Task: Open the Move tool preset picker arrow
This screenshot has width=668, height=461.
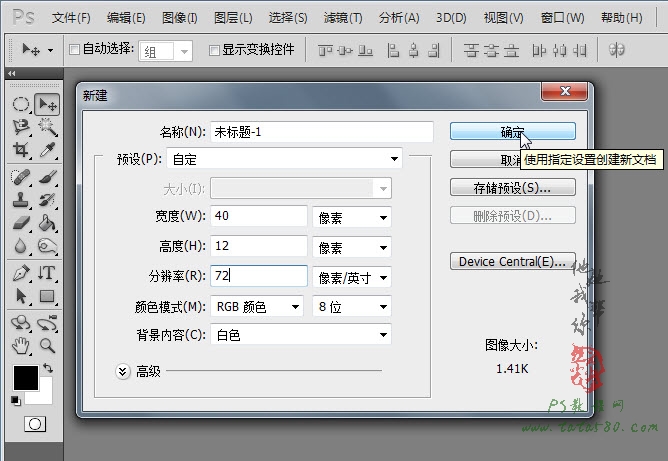Action: tap(51, 50)
